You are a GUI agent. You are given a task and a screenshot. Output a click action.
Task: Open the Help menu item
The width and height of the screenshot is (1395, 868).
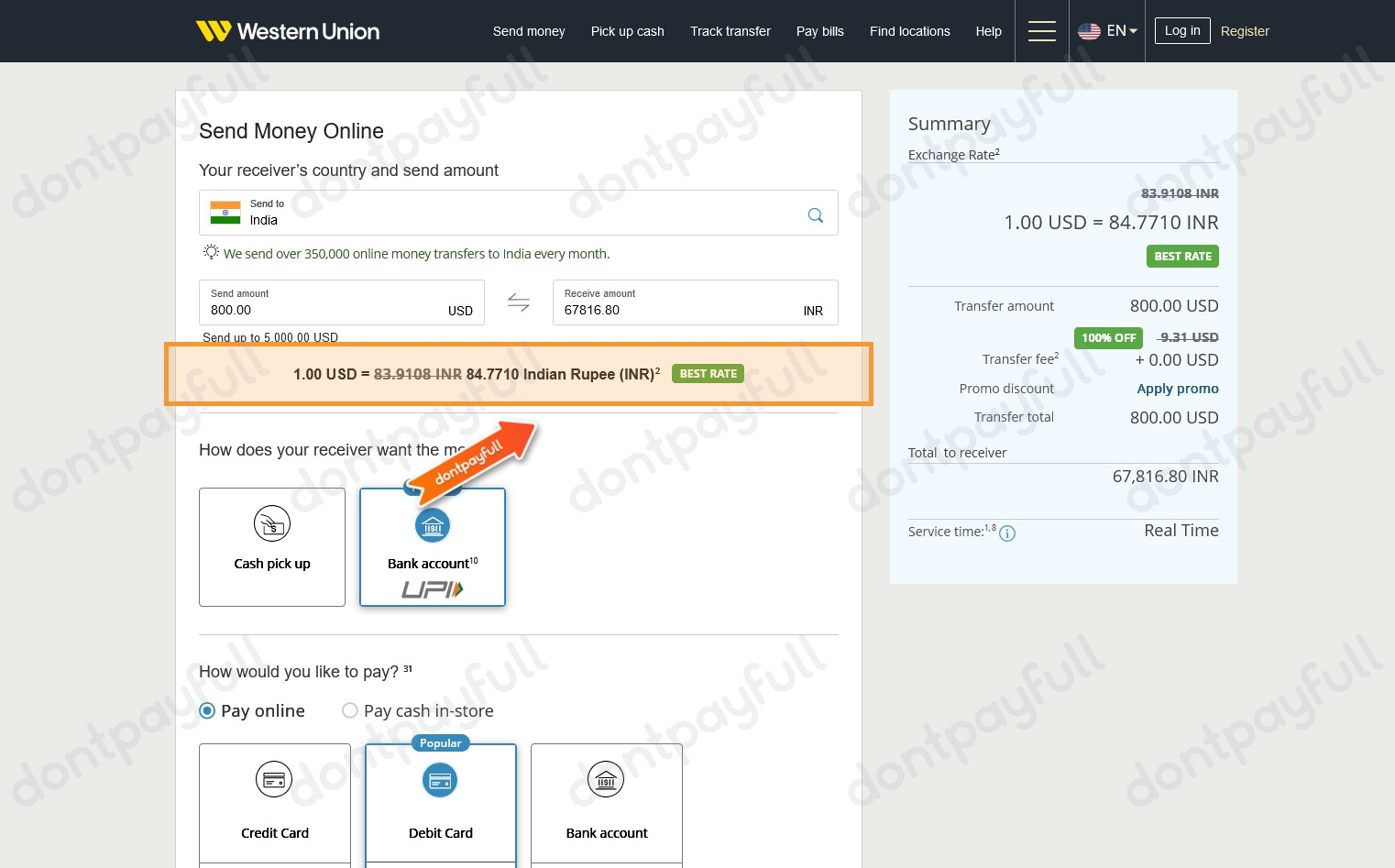[x=989, y=31]
